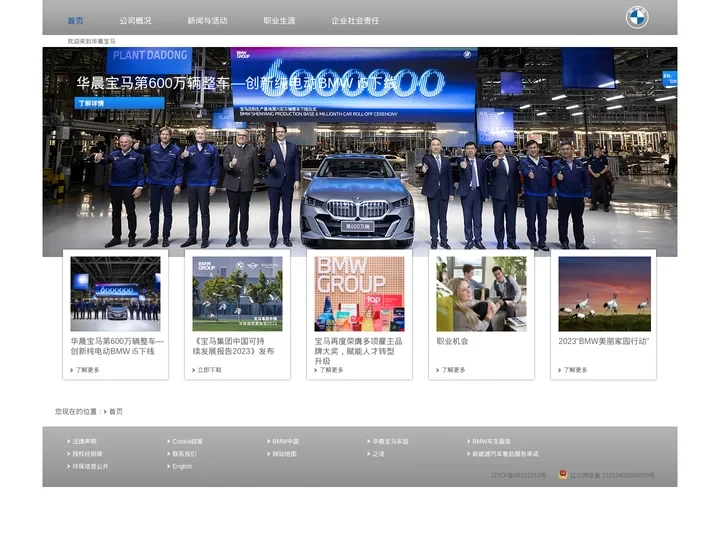
Task: Click 了解更多 under employer awards card
Action: (329, 370)
